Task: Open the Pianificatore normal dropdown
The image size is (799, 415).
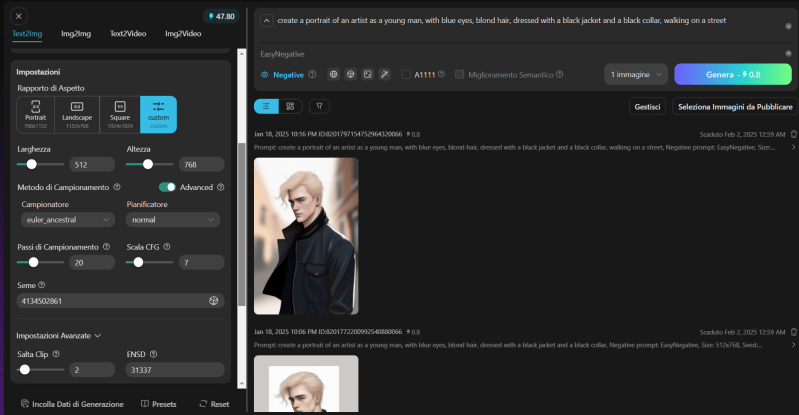Action: [x=173, y=220]
